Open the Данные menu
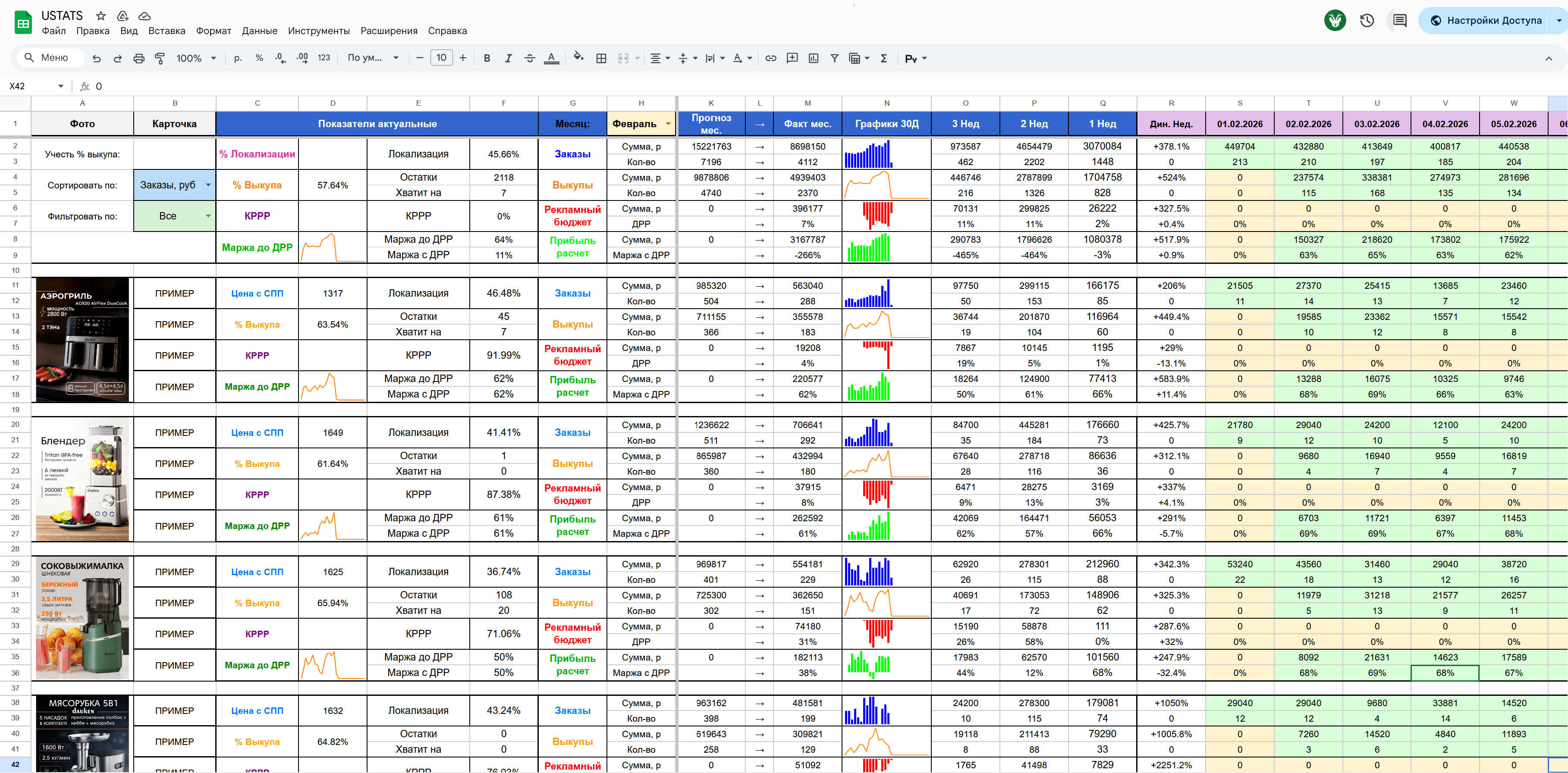This screenshot has width=1568, height=773. pyautogui.click(x=259, y=31)
